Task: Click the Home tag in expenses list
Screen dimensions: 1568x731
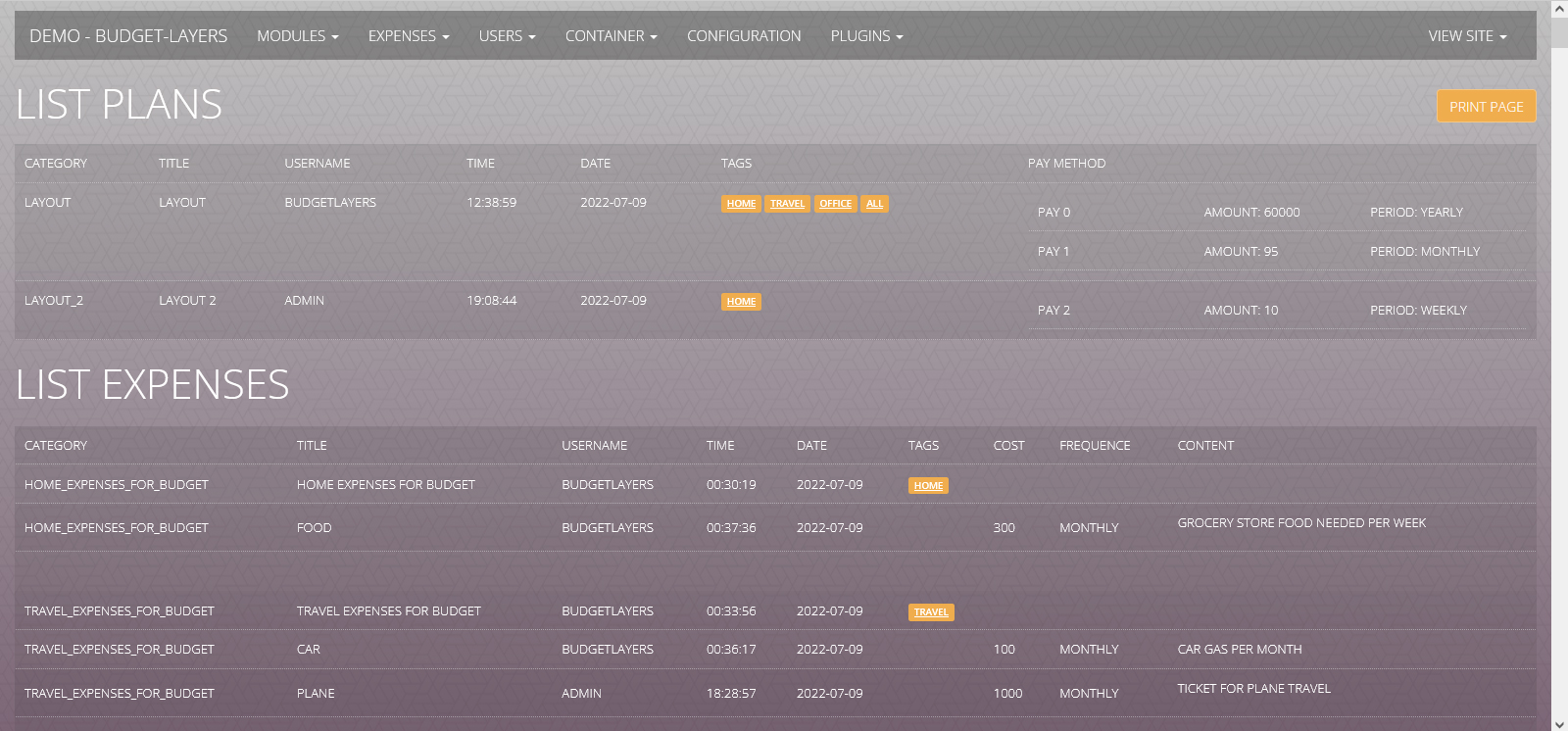Action: coord(928,486)
